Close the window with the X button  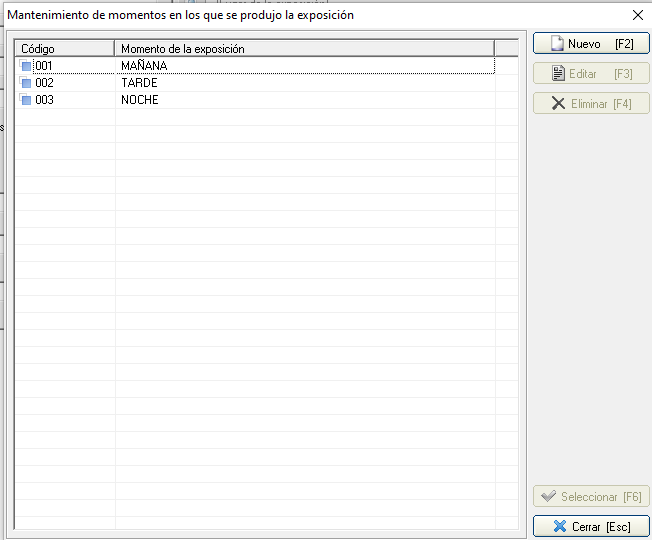[637, 15]
